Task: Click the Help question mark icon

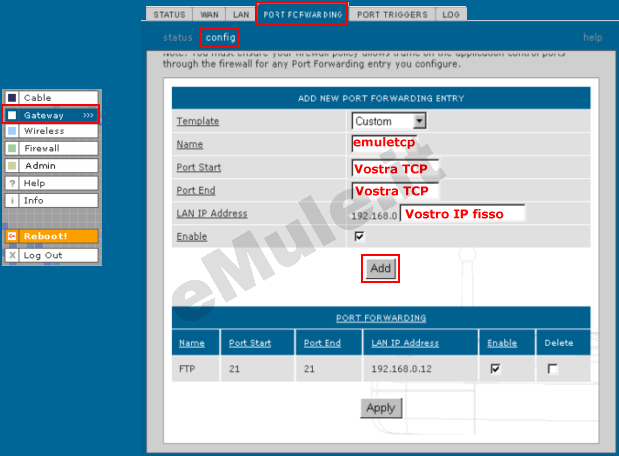Action: point(12,183)
